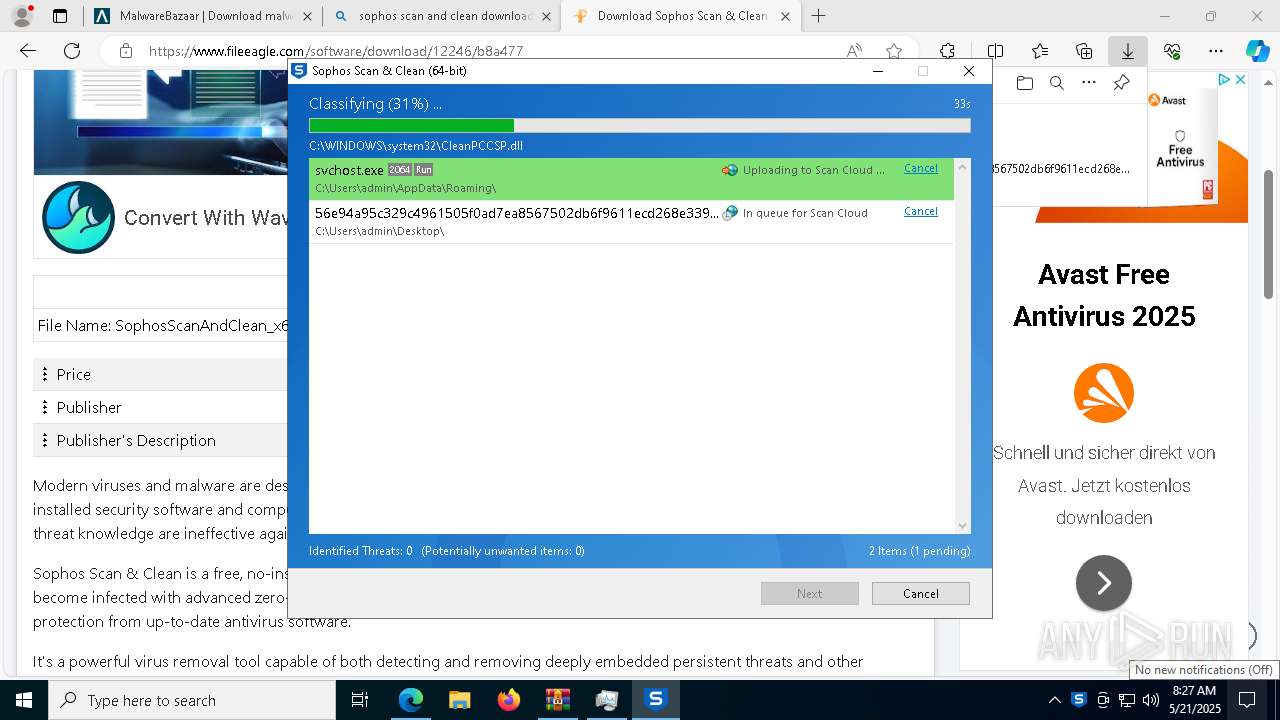Search downloads in the Downloads panel

tap(1056, 83)
